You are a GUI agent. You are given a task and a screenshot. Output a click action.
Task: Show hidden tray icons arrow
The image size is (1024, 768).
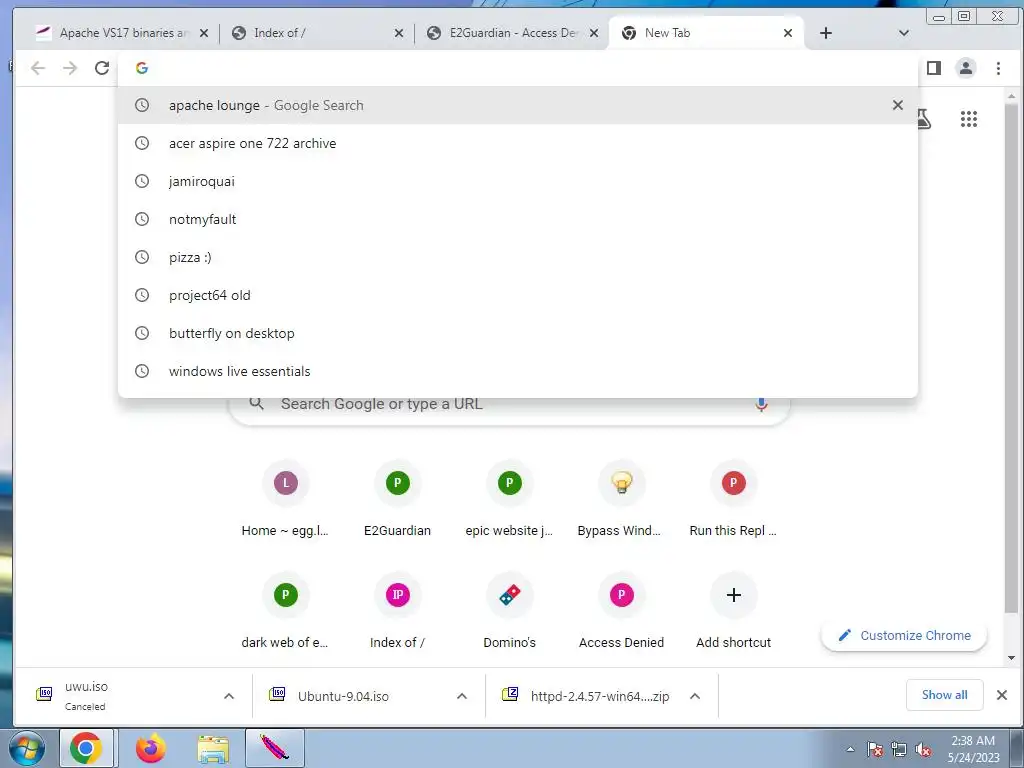point(850,749)
